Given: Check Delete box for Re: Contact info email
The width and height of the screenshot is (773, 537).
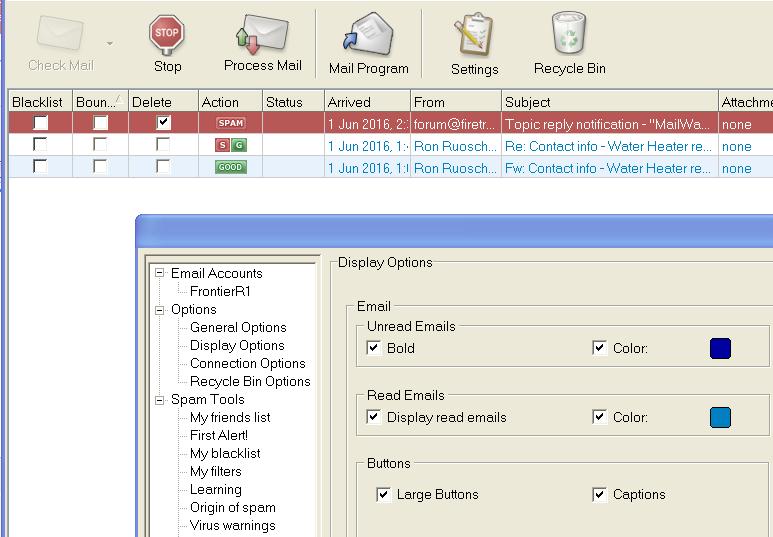Looking at the screenshot, I should (x=163, y=144).
